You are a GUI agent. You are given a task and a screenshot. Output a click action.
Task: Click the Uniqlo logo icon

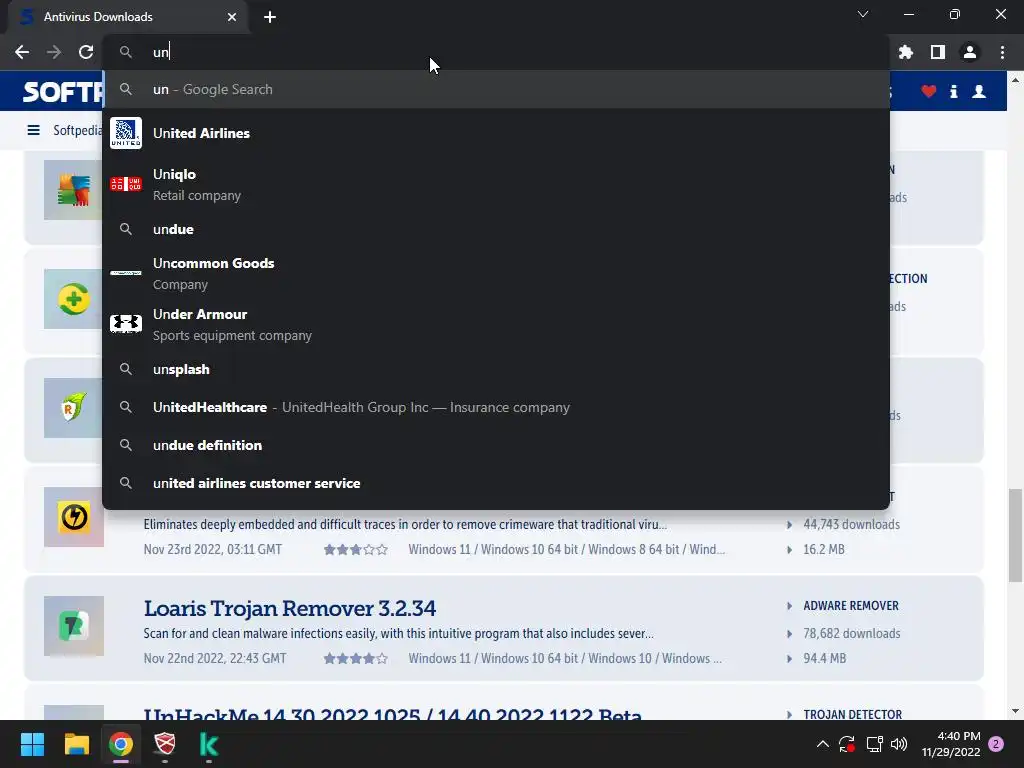(126, 184)
